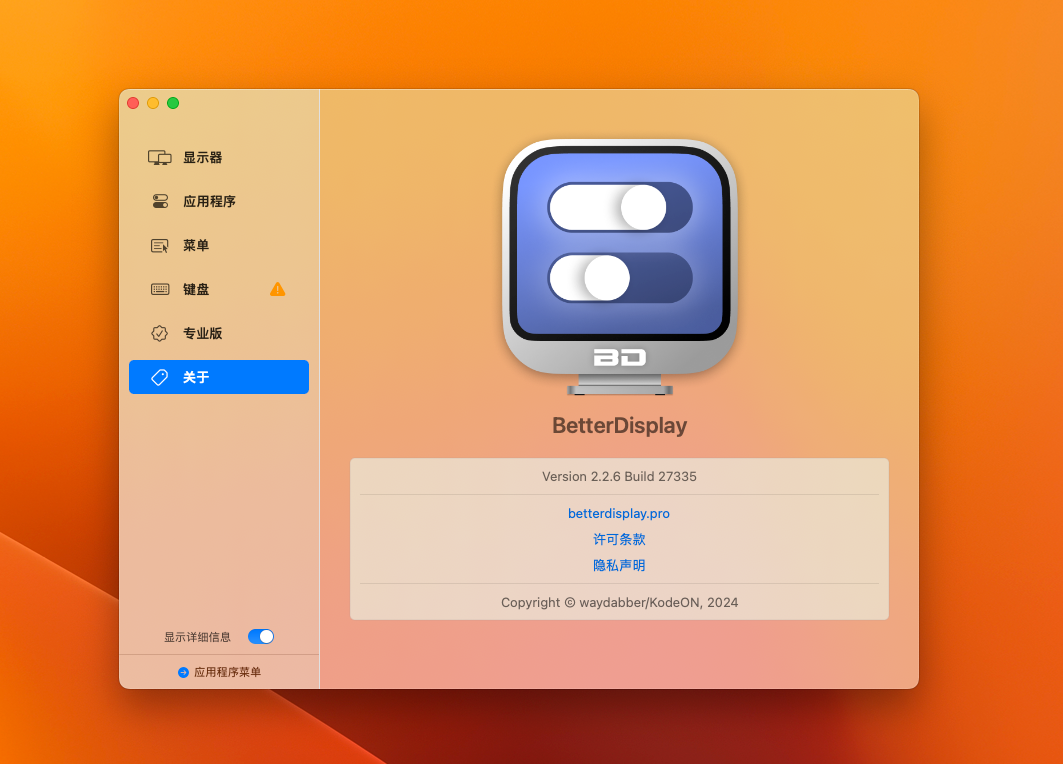Open the 隐私声明 privacy statement link
This screenshot has height=764, width=1063.
[619, 565]
